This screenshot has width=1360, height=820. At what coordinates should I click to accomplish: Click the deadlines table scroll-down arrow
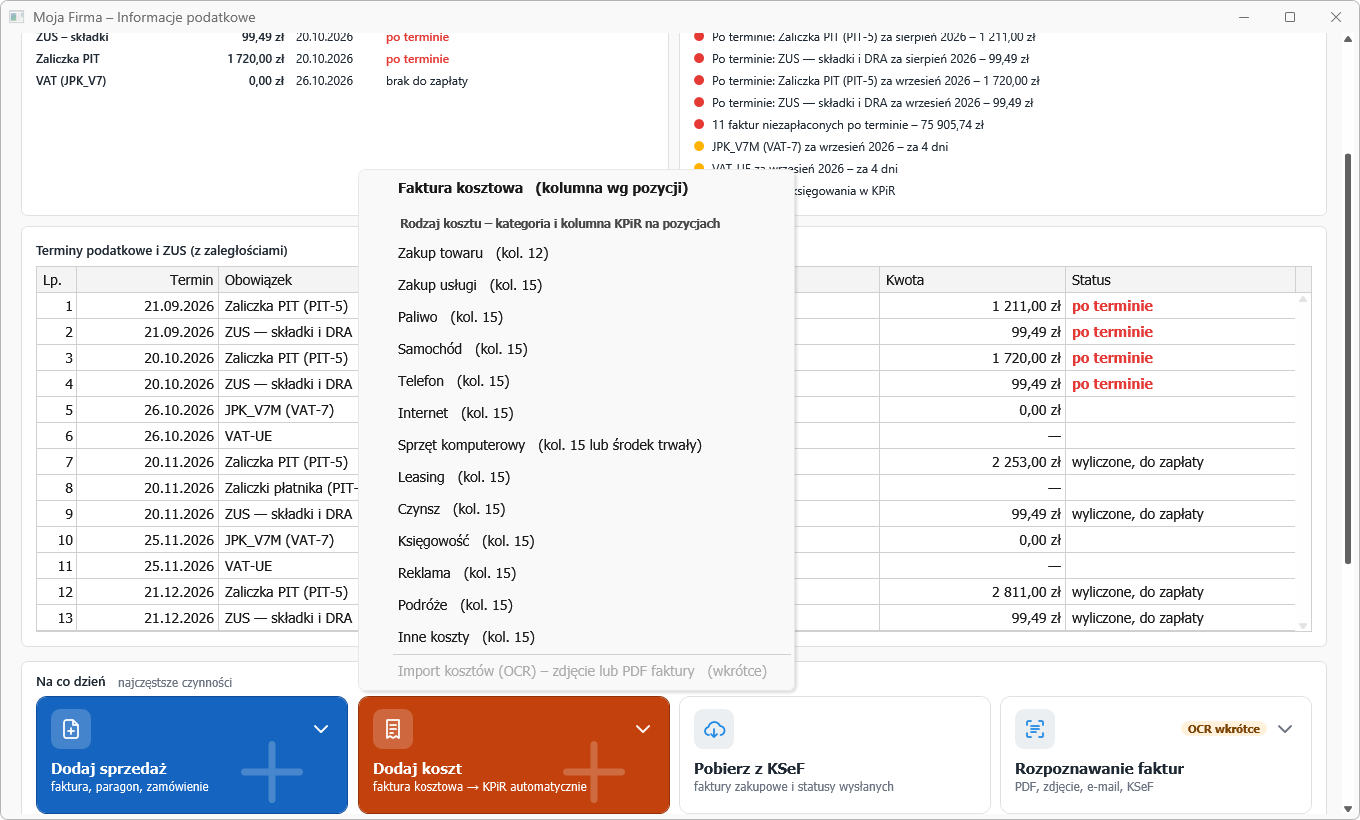click(x=1303, y=625)
